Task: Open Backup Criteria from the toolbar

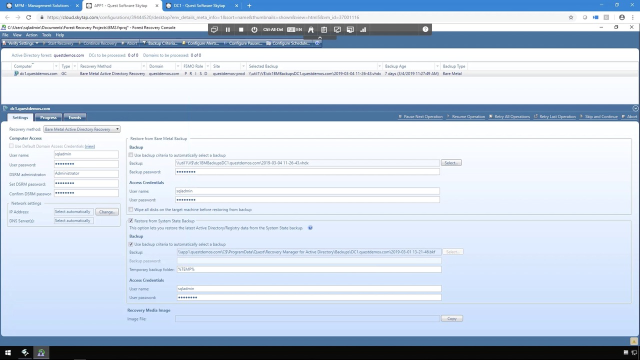Action: pyautogui.click(x=160, y=43)
